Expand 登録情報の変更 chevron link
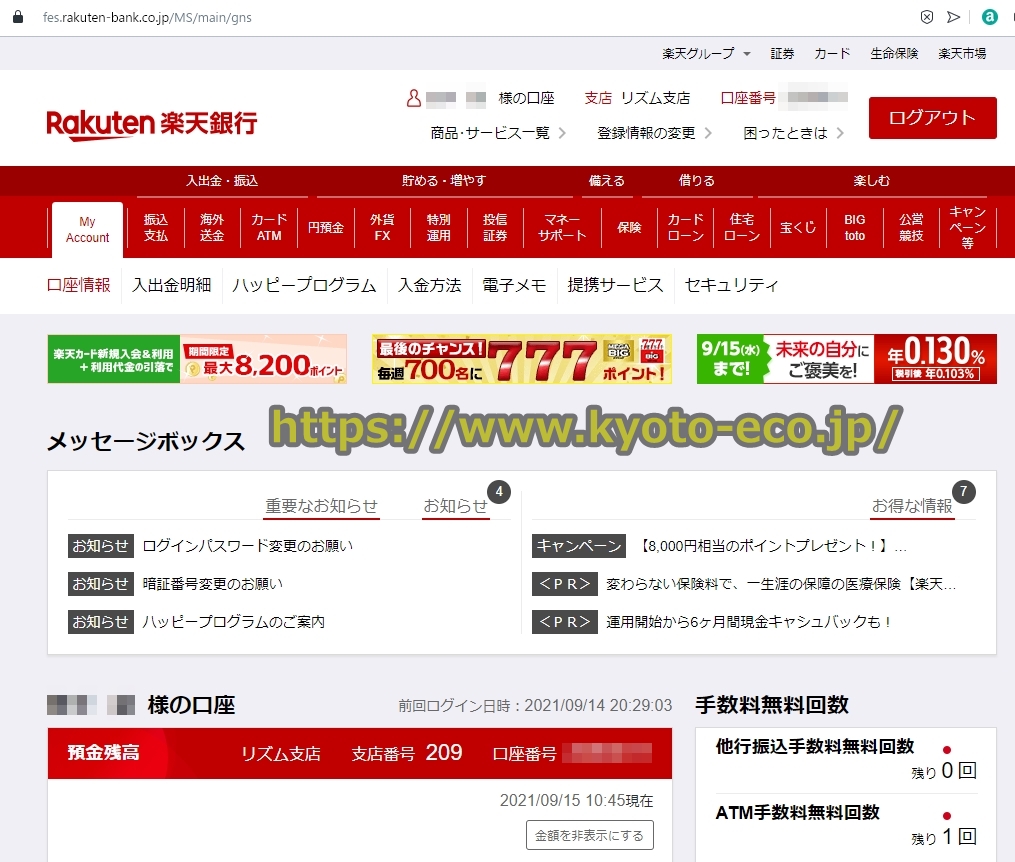The width and height of the screenshot is (1015, 862). tap(654, 133)
